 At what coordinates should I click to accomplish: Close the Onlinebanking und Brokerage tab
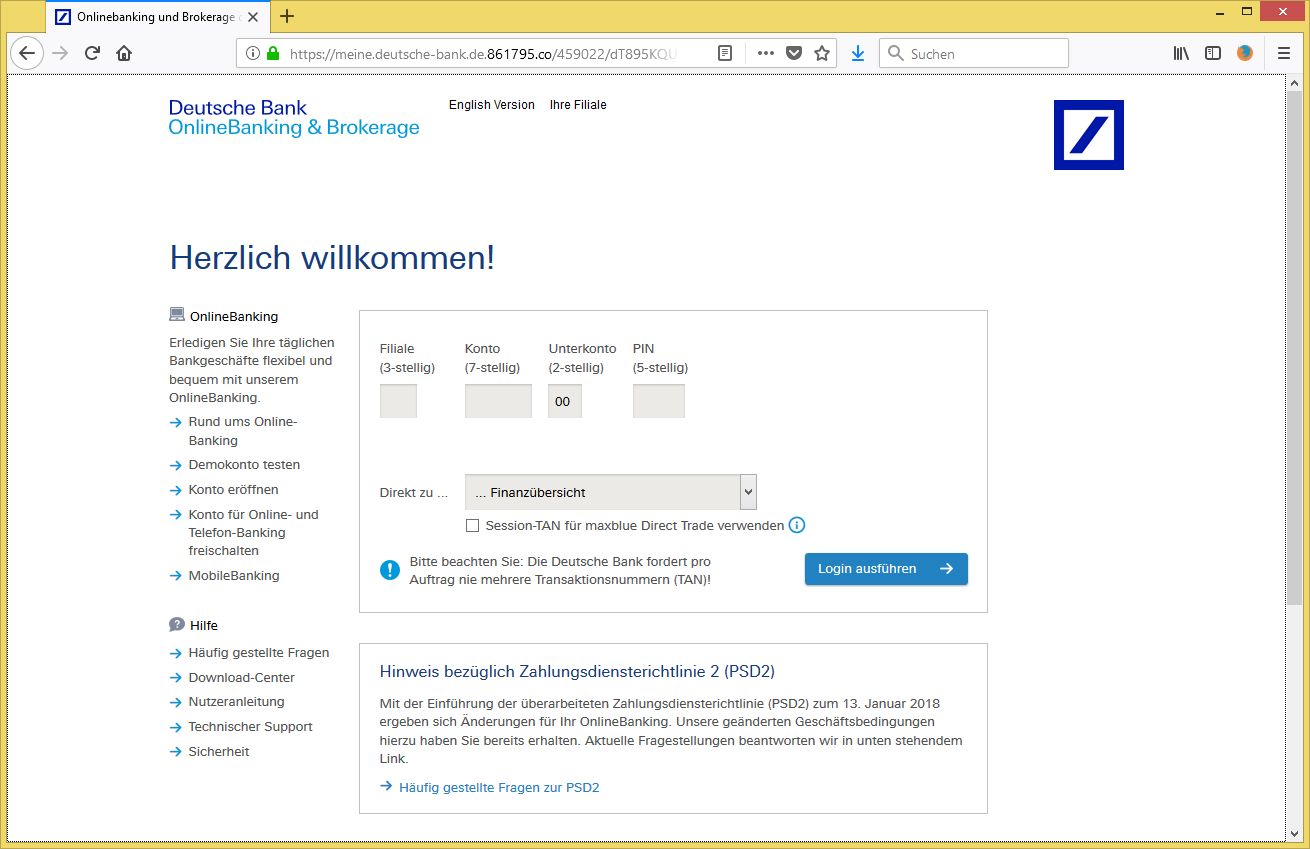pos(254,17)
